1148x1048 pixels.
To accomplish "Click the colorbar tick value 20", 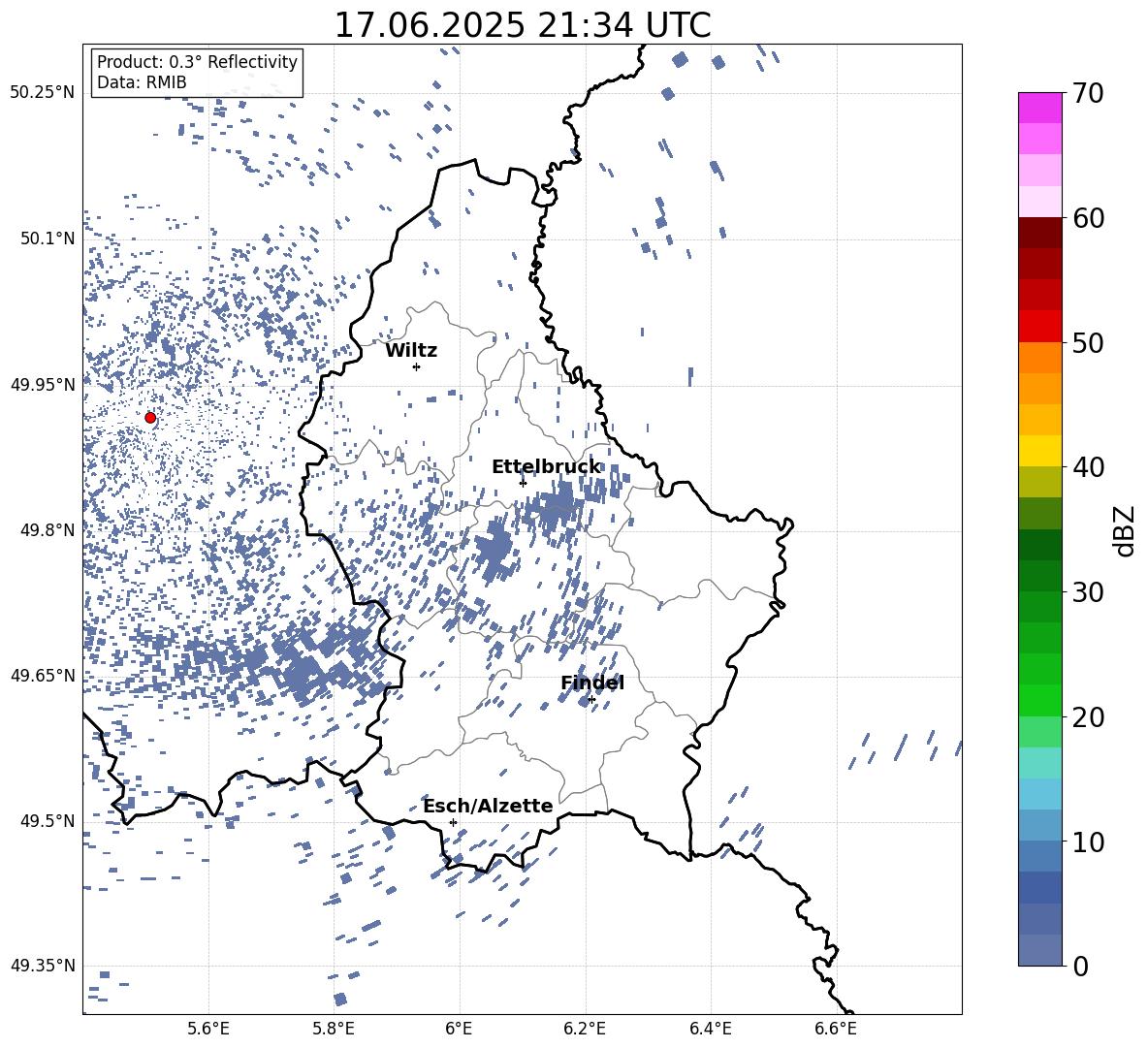I will (x=1087, y=716).
